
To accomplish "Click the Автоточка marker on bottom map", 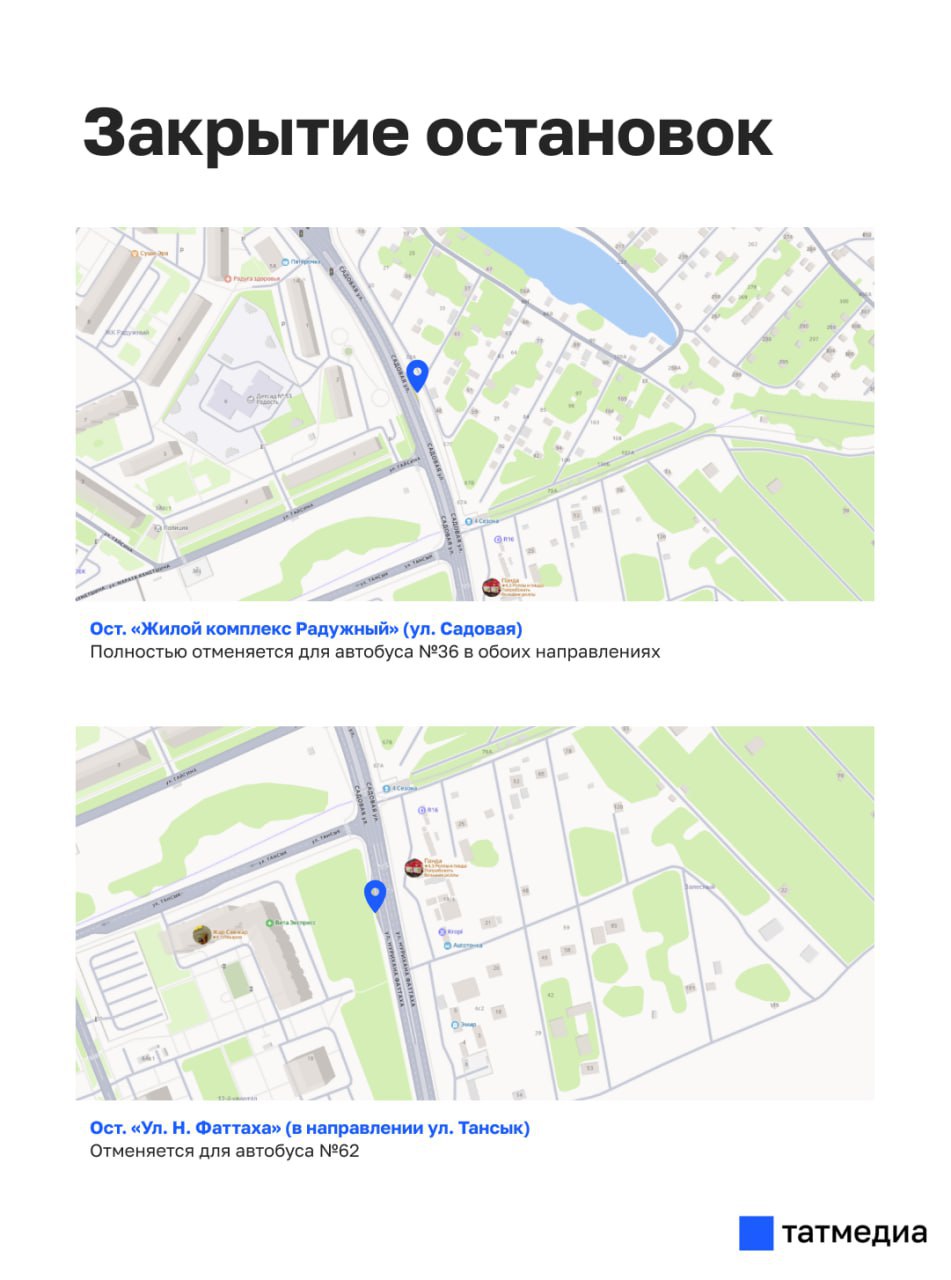I will click(x=443, y=944).
